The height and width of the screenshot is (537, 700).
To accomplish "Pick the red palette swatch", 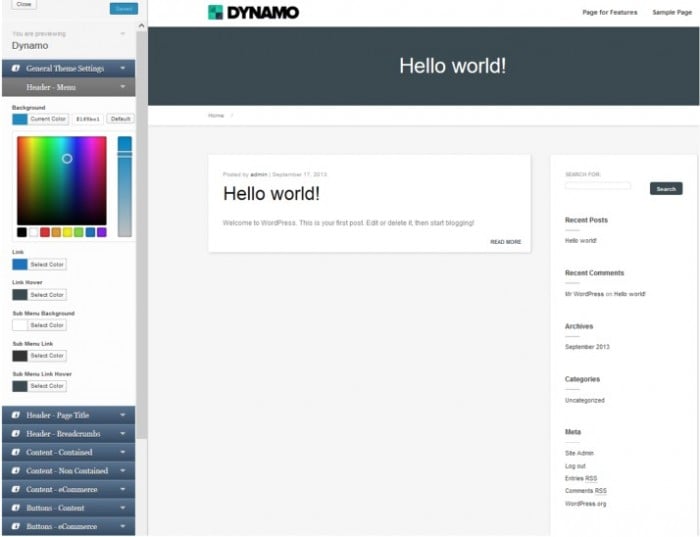I will coord(45,232).
